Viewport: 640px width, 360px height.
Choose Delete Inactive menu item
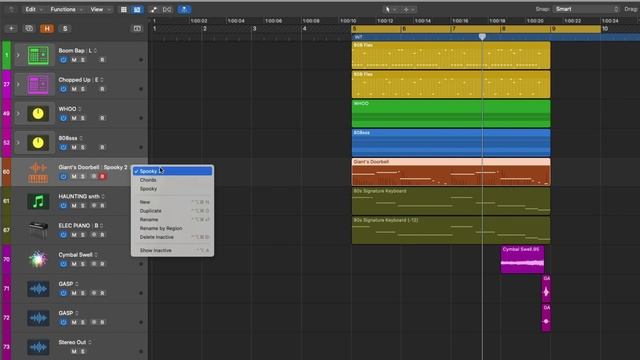coord(172,237)
